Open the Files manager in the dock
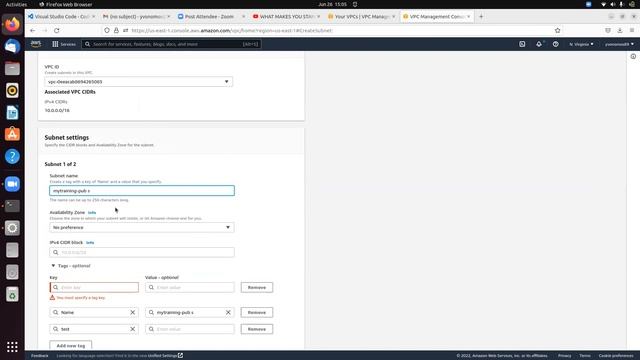Screen dimensions: 640x360 tap(12, 68)
